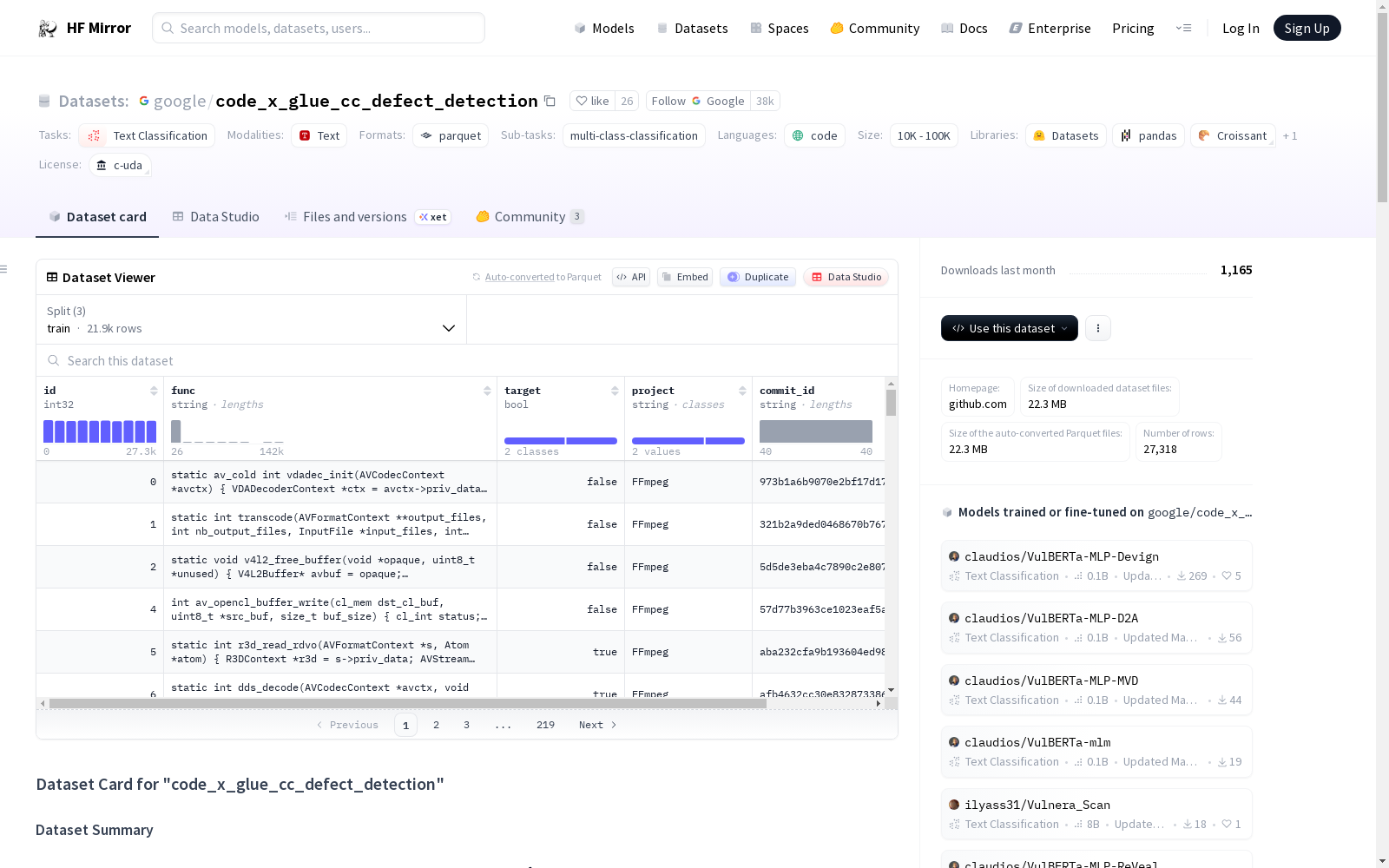The image size is (1389, 868).
Task: Click the Text Classification task tag
Action: (147, 135)
